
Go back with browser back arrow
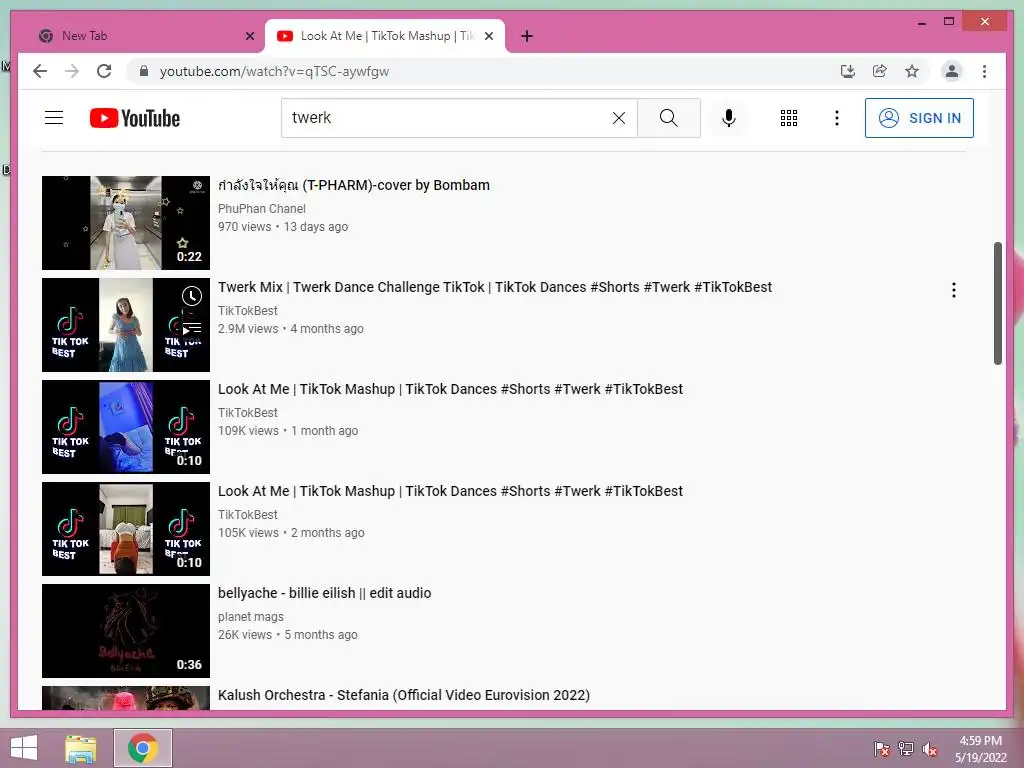[40, 71]
